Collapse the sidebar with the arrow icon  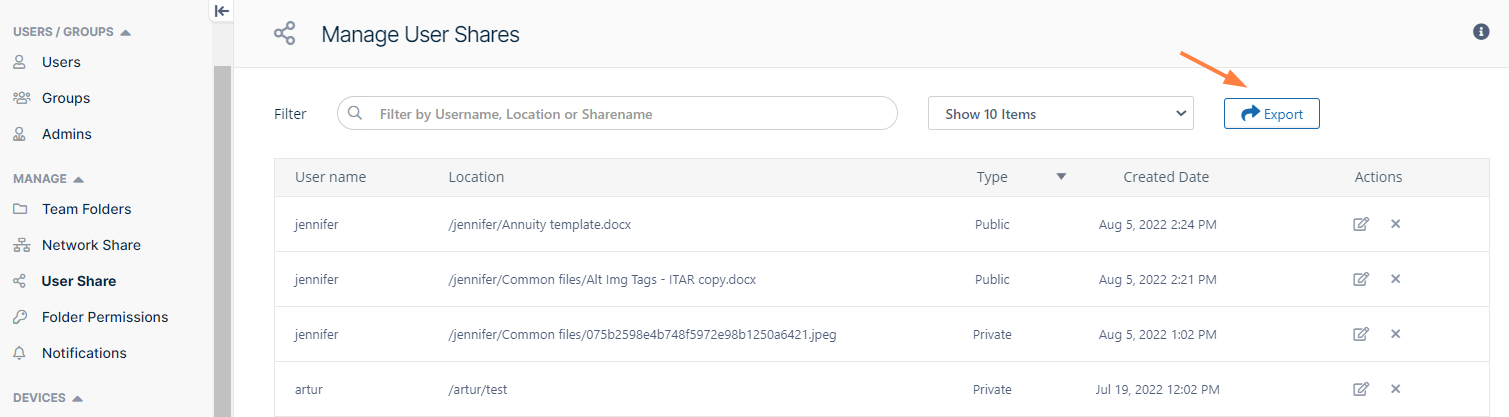point(222,11)
